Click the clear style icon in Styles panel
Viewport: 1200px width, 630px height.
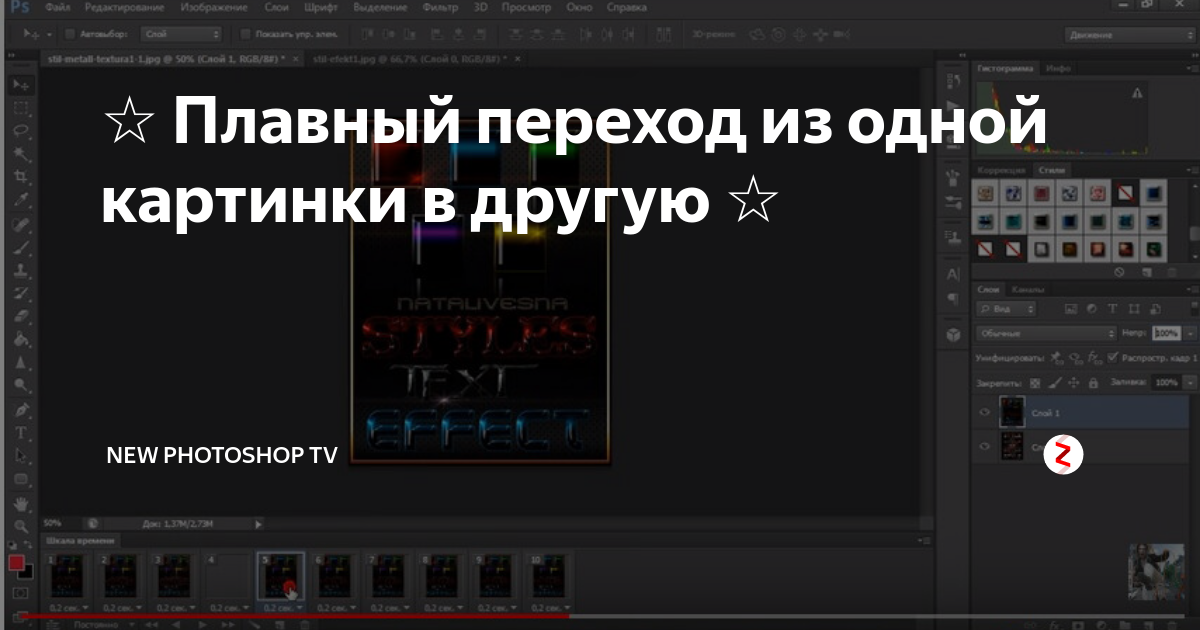[x=1119, y=272]
